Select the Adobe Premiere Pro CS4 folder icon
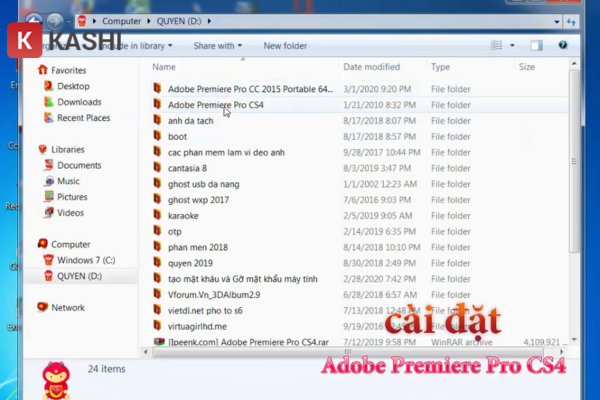This screenshot has height=400, width=600. coord(157,104)
